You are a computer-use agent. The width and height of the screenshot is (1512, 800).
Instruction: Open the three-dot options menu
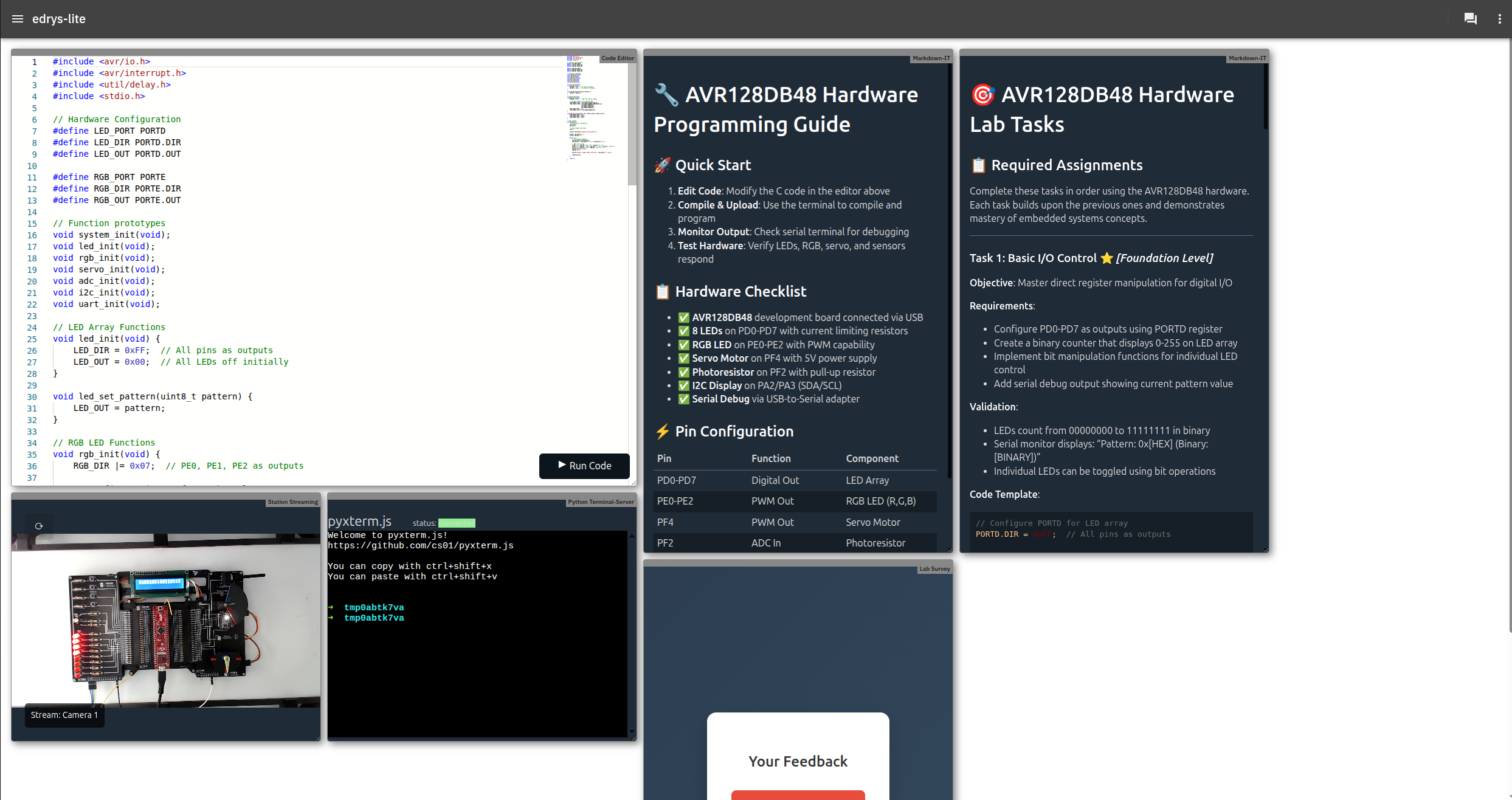(x=1499, y=19)
